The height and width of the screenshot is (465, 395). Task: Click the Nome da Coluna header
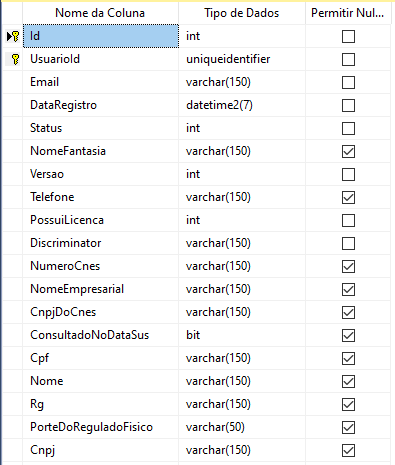pos(100,13)
